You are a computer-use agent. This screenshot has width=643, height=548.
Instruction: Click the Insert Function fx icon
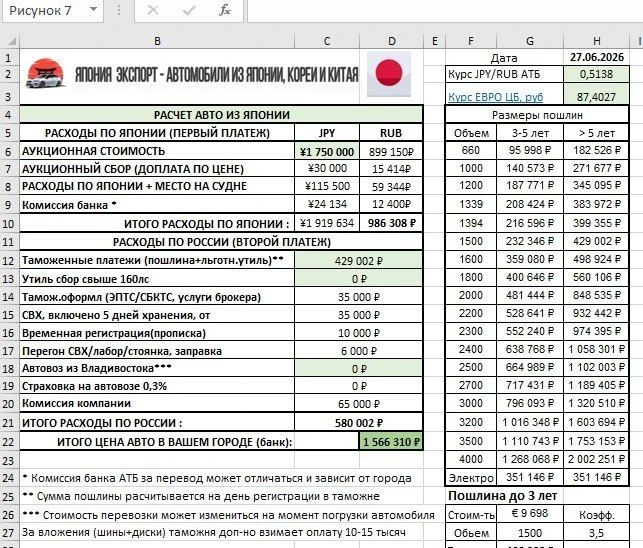[x=225, y=10]
